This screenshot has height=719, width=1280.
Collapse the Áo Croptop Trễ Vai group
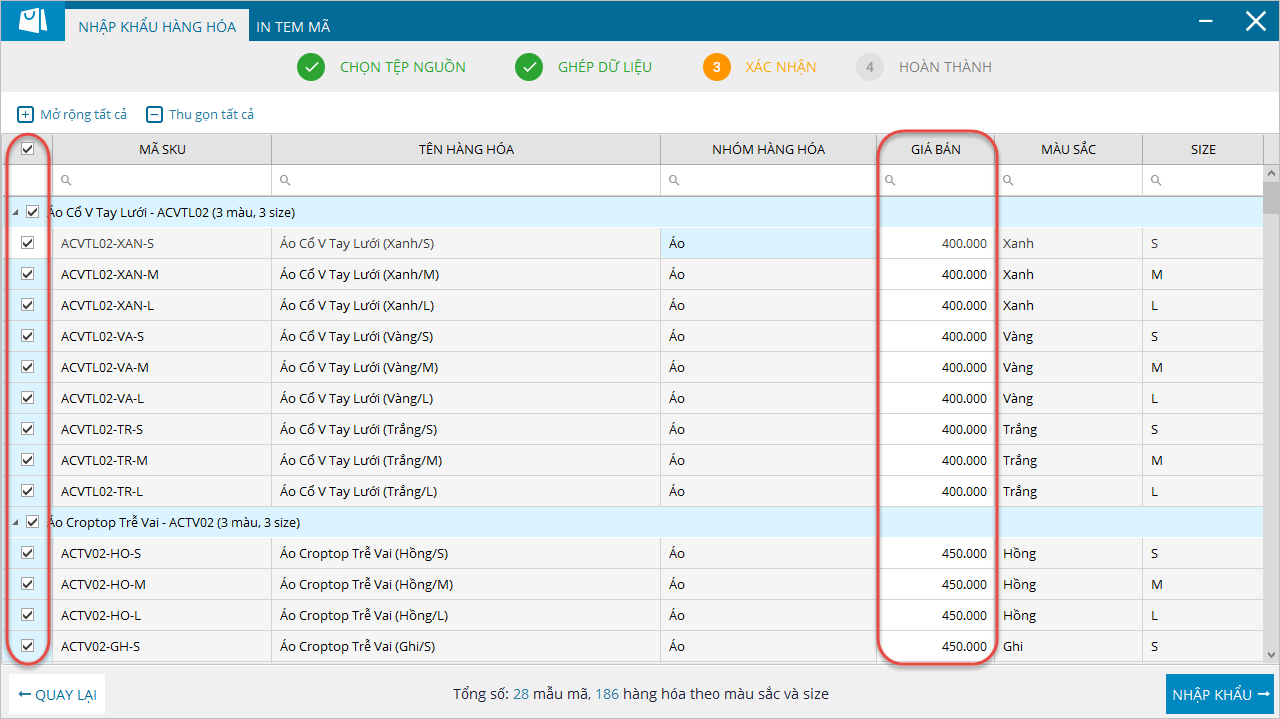click(15, 523)
